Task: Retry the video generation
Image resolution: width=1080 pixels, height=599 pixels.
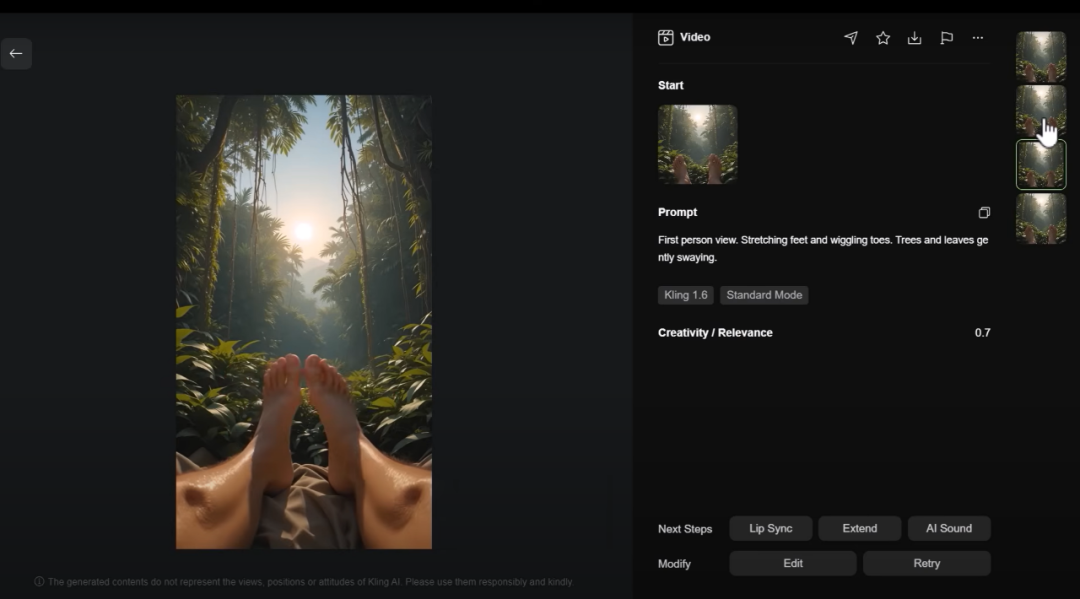Action: pyautogui.click(x=926, y=563)
